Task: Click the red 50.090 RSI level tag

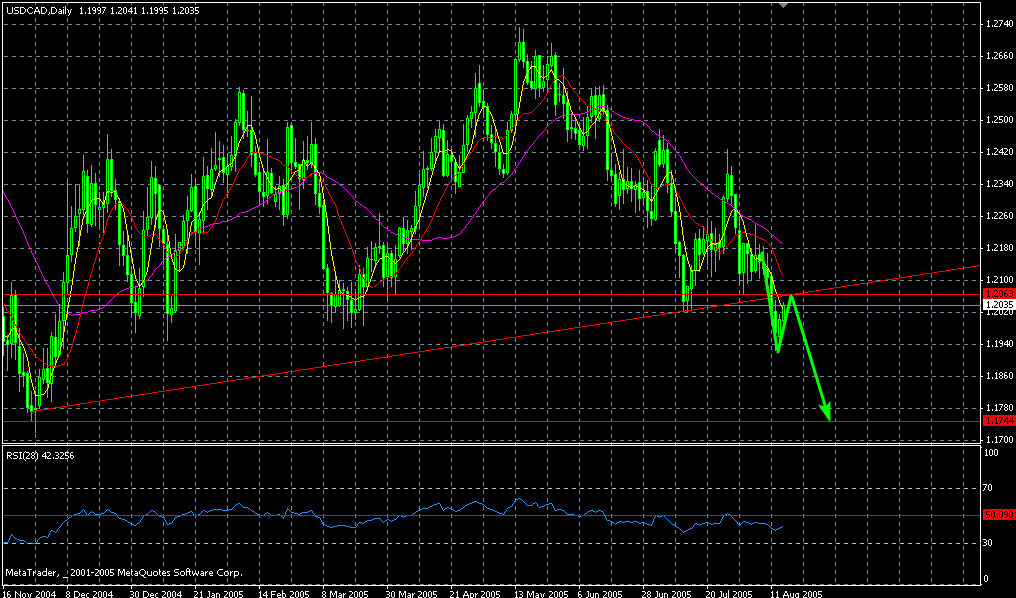Action: (x=999, y=515)
